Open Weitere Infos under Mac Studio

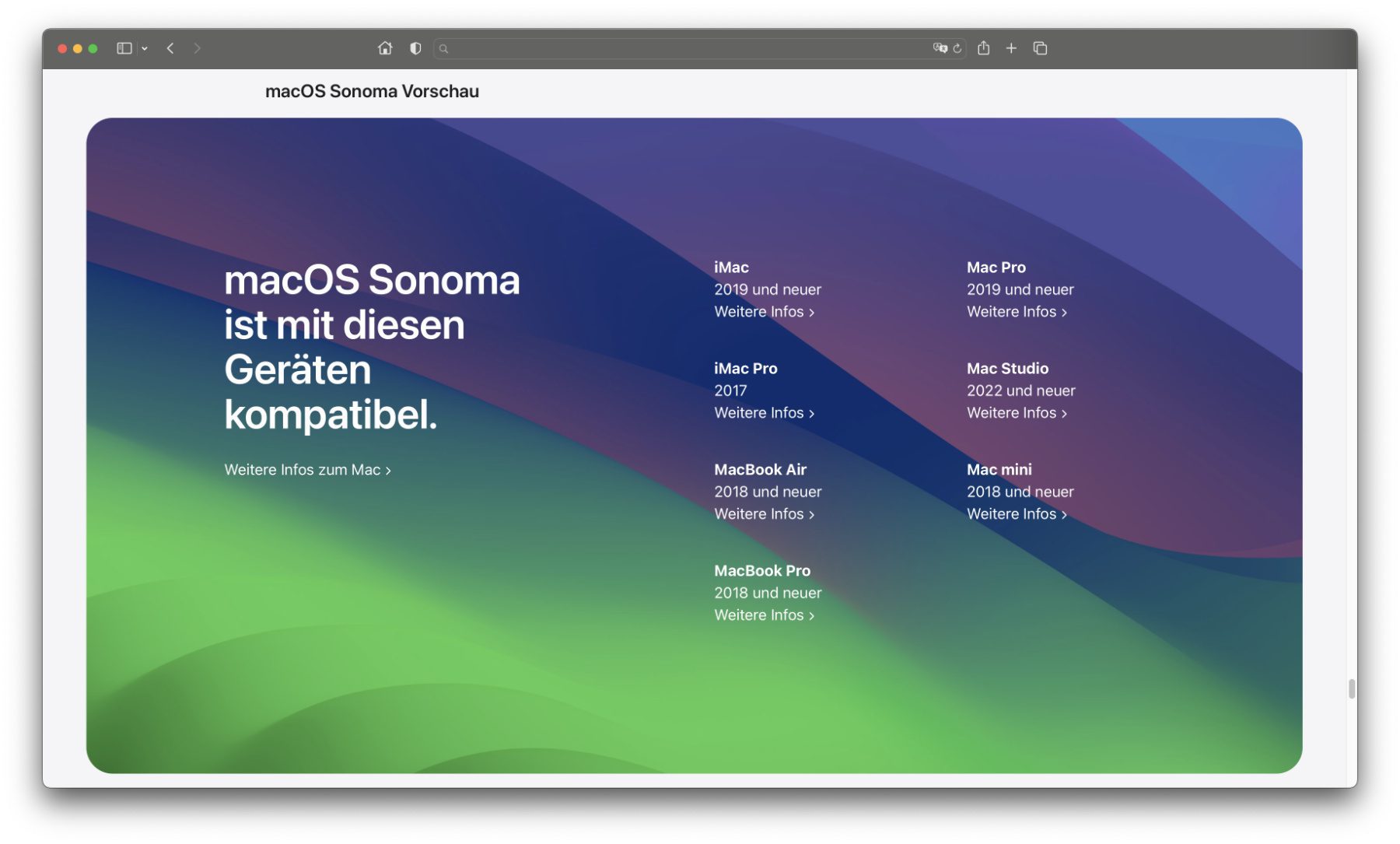pyautogui.click(x=1017, y=413)
